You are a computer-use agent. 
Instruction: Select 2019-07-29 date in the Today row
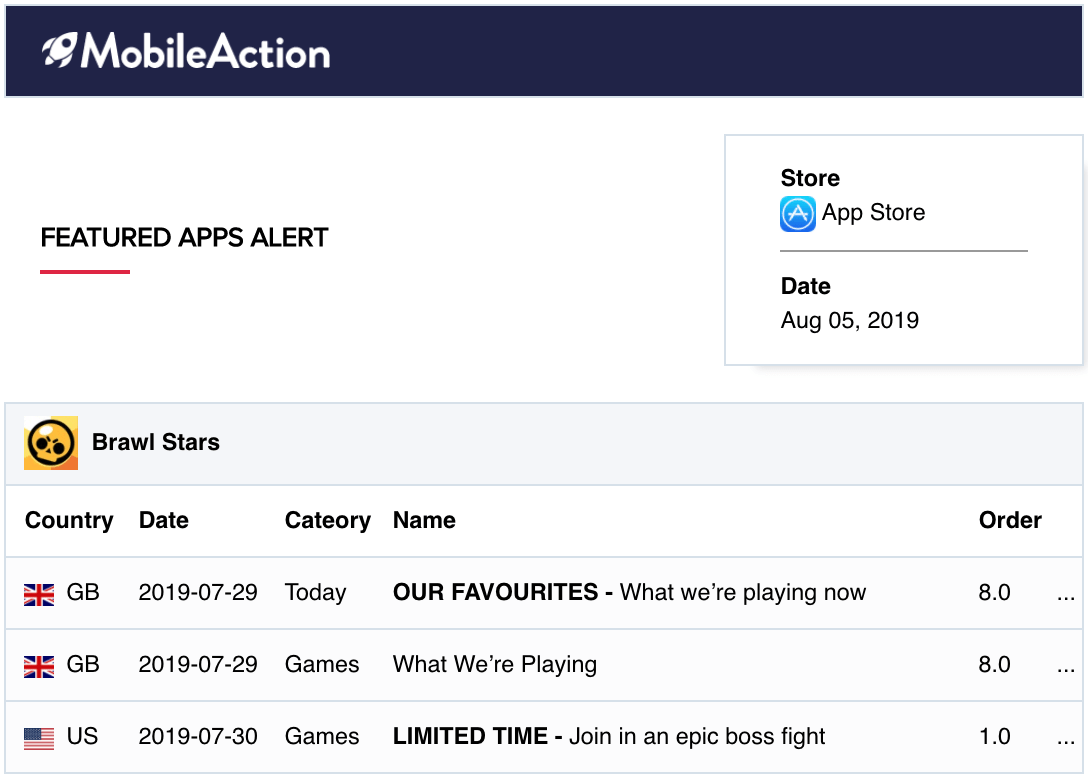[198, 592]
